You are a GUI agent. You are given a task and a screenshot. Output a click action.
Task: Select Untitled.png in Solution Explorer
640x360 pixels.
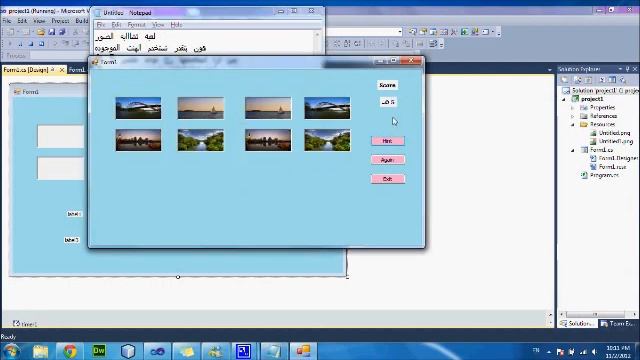614,133
